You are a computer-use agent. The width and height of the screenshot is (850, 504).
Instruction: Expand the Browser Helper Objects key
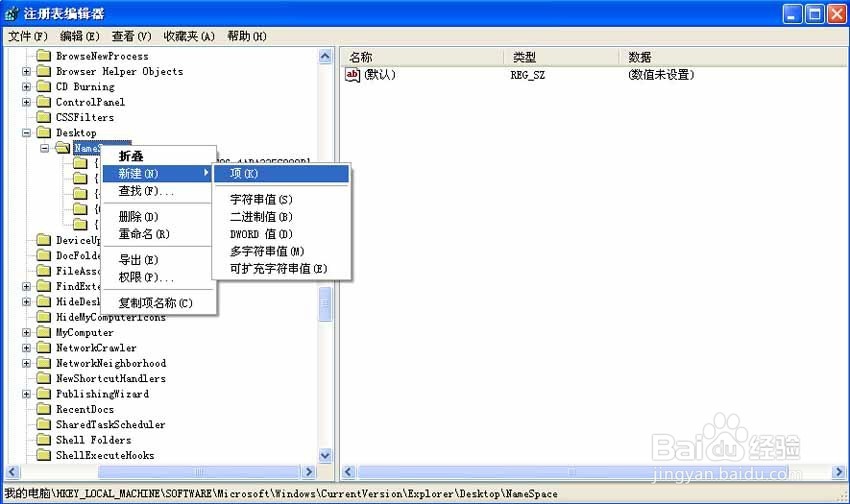tap(26, 71)
